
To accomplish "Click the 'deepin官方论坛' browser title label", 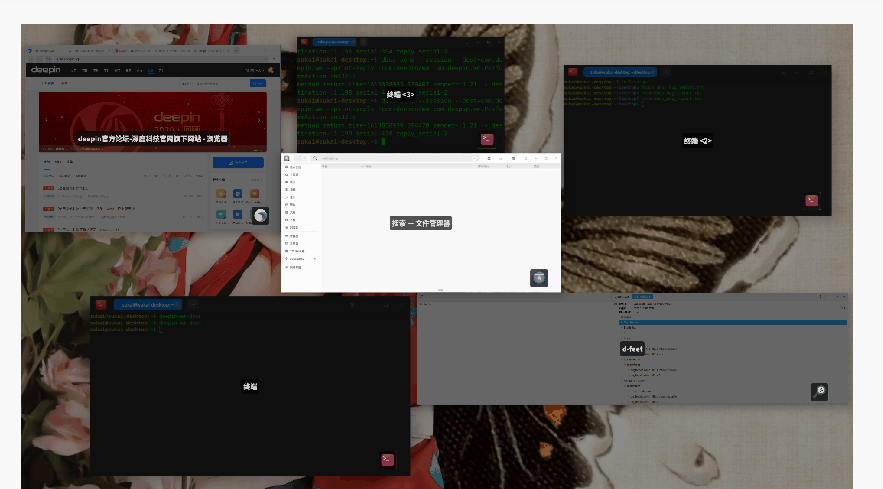I will [x=153, y=139].
